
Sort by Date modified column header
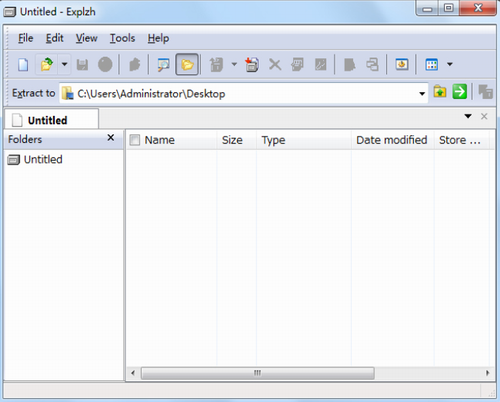click(x=392, y=140)
